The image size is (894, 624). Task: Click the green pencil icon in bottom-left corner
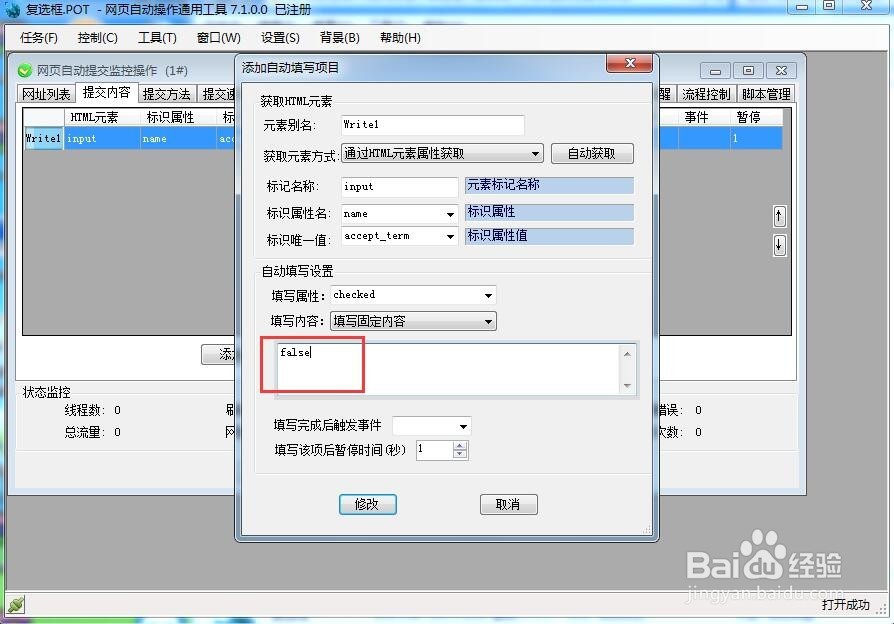click(x=15, y=604)
